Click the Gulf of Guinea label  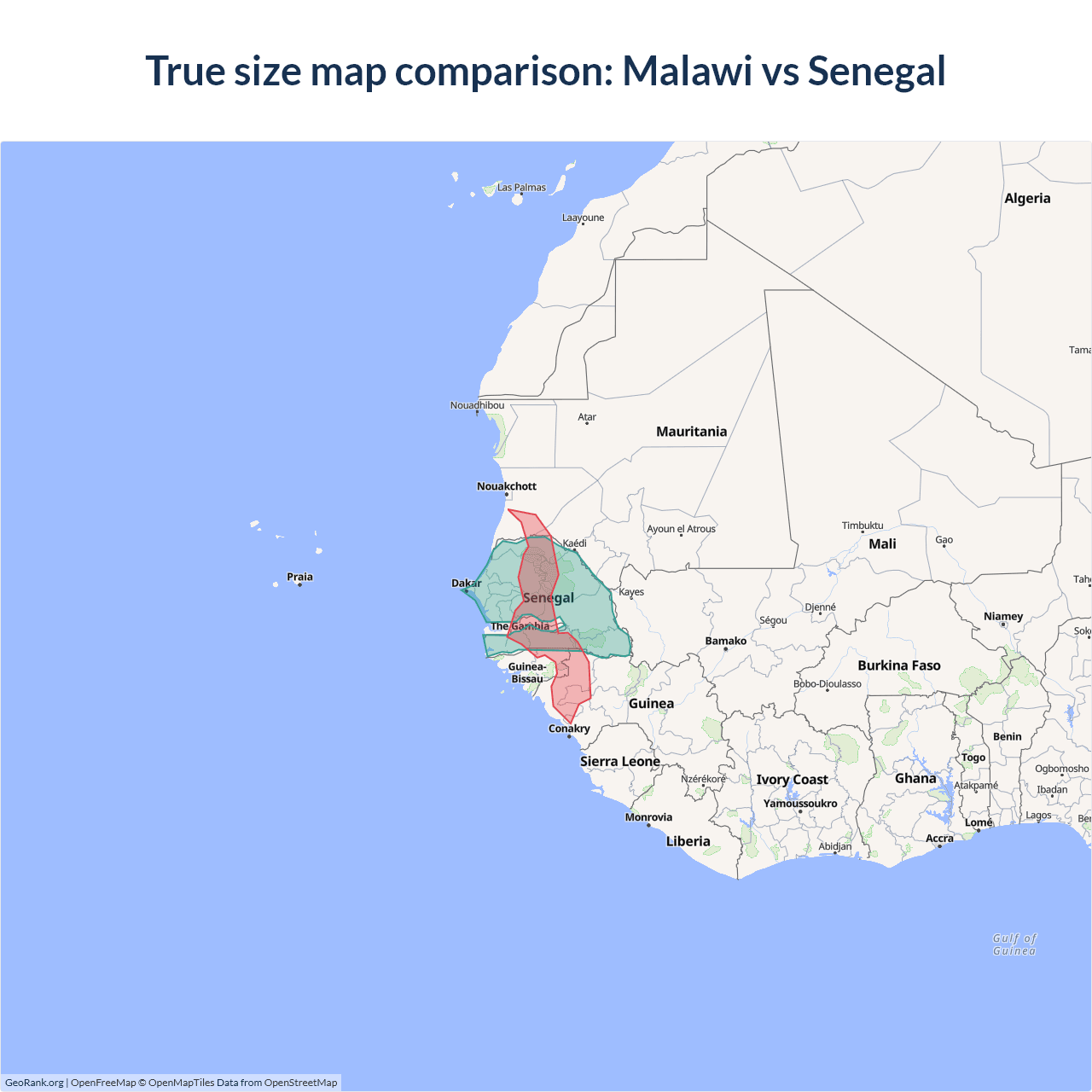1014,944
